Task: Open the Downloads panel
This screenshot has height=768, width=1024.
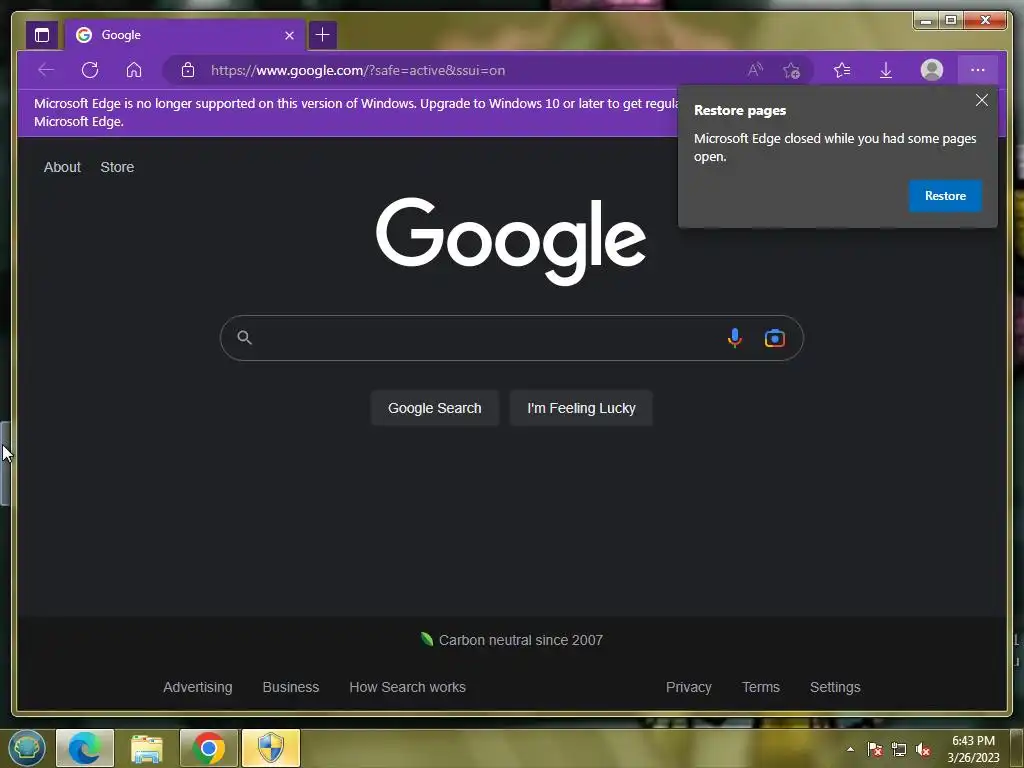Action: (x=886, y=70)
